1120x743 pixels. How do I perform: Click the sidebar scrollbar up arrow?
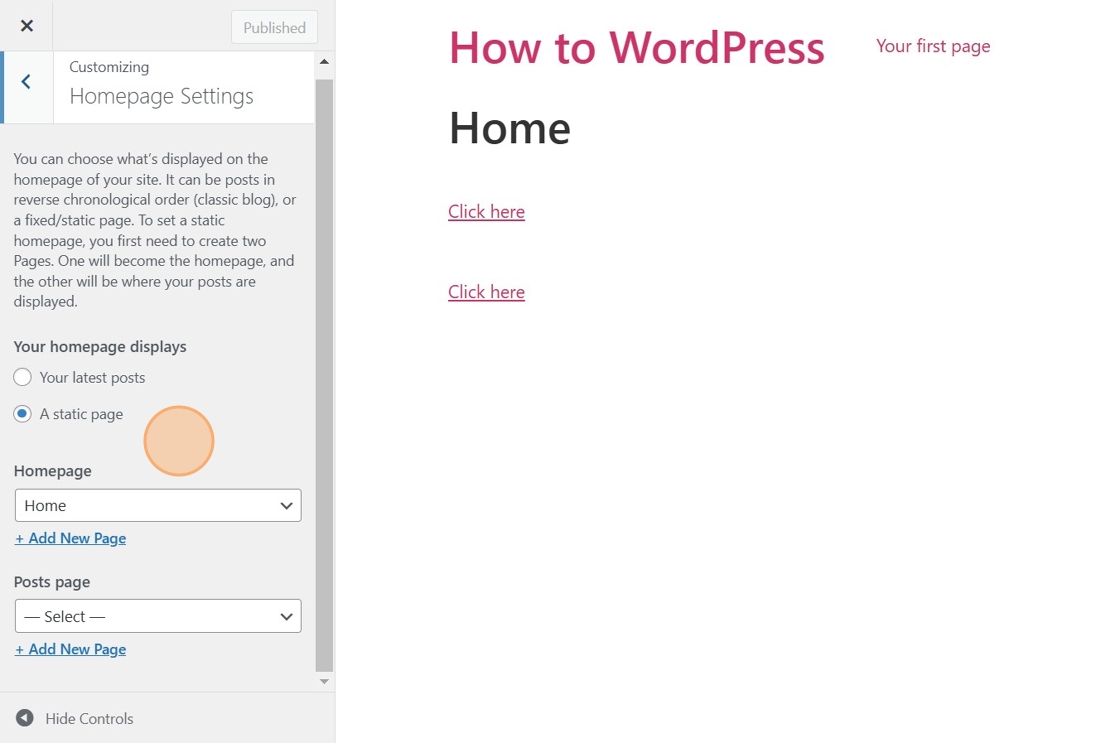click(x=324, y=61)
